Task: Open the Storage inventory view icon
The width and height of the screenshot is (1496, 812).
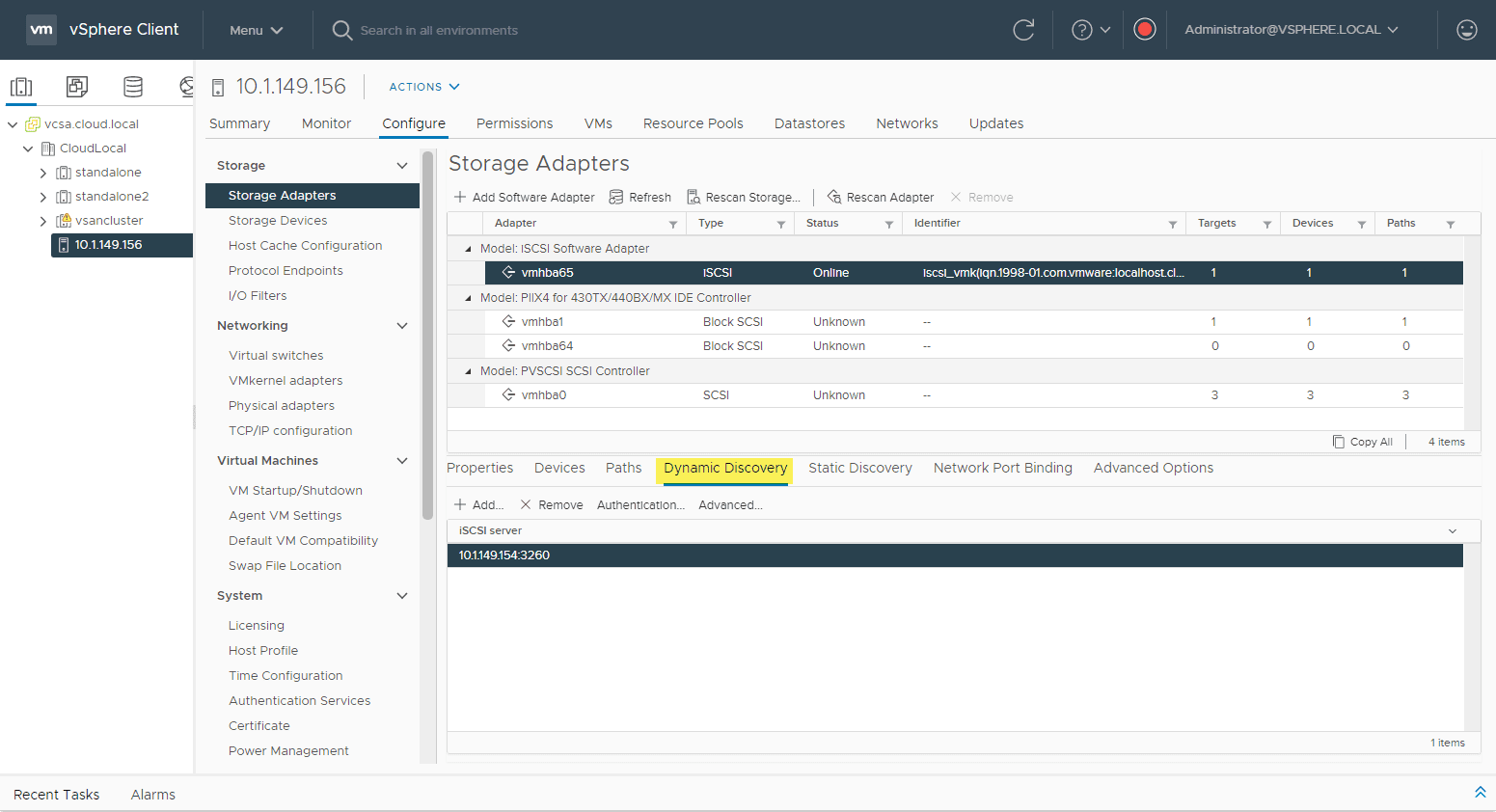Action: coord(132,87)
